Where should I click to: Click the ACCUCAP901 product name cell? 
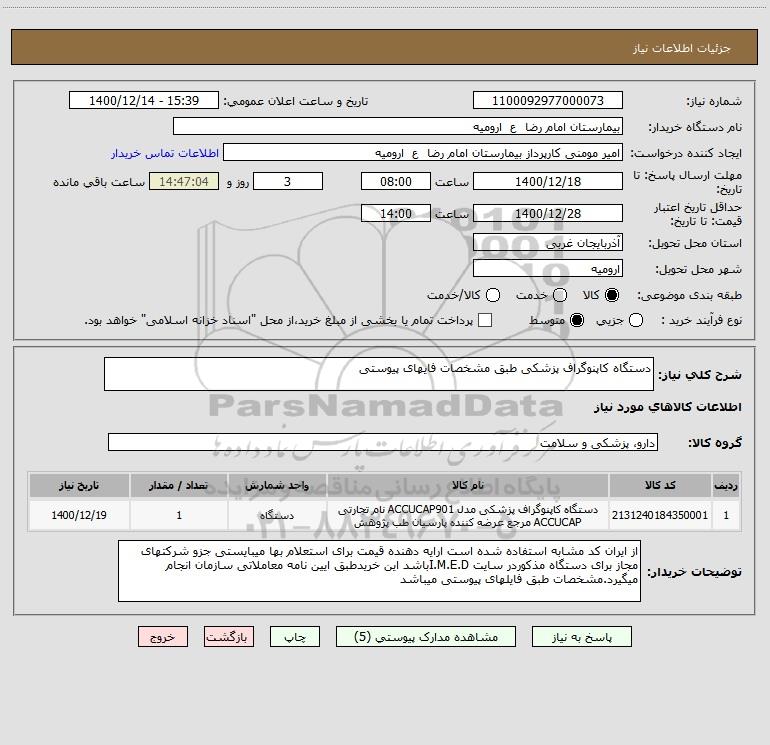coord(468,515)
